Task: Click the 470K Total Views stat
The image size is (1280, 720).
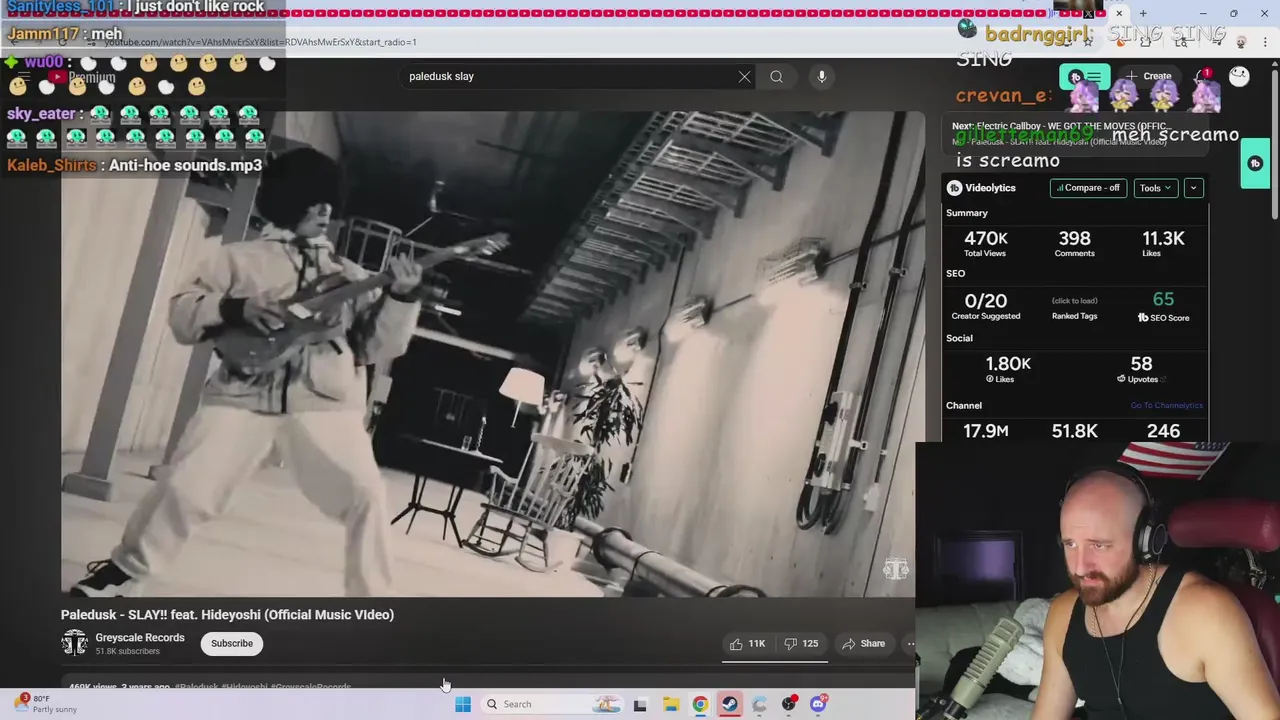Action: (x=985, y=243)
